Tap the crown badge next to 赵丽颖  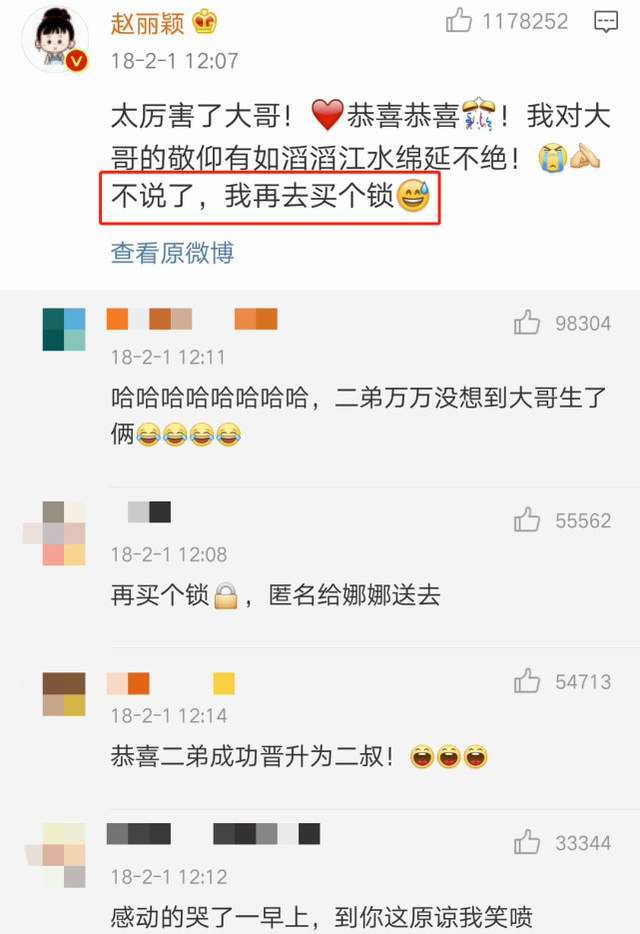(x=204, y=23)
